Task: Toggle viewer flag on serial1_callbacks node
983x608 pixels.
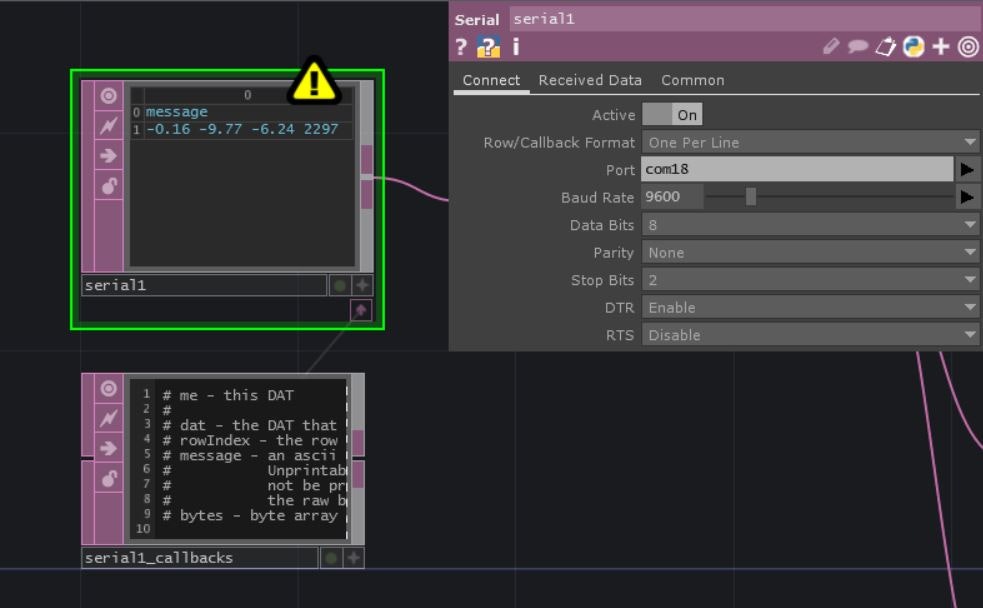Action: 108,389
